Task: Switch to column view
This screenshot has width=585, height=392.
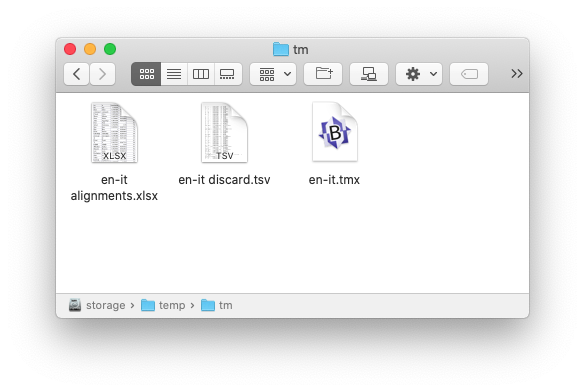Action: pos(201,74)
